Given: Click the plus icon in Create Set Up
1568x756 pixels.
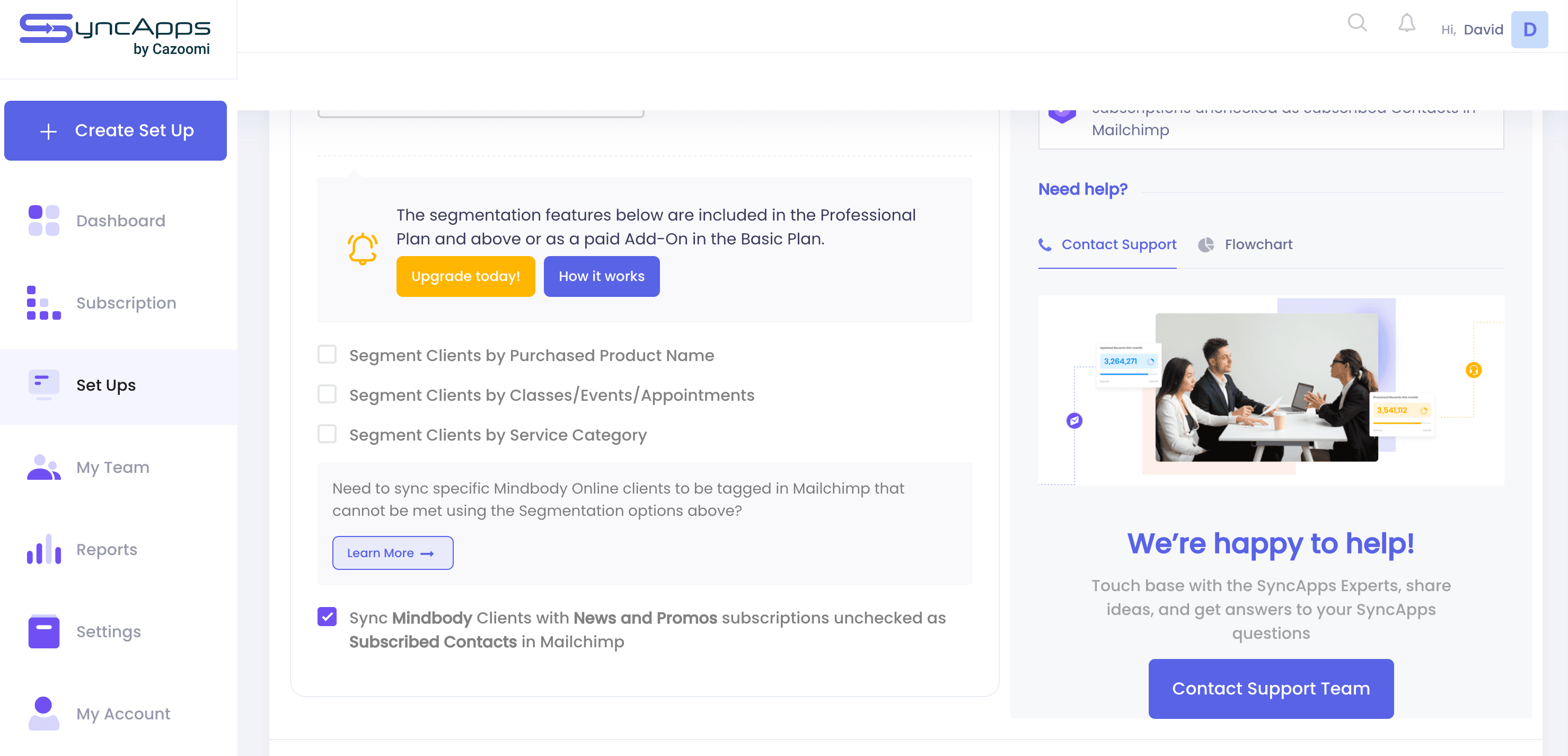Looking at the screenshot, I should (x=49, y=131).
